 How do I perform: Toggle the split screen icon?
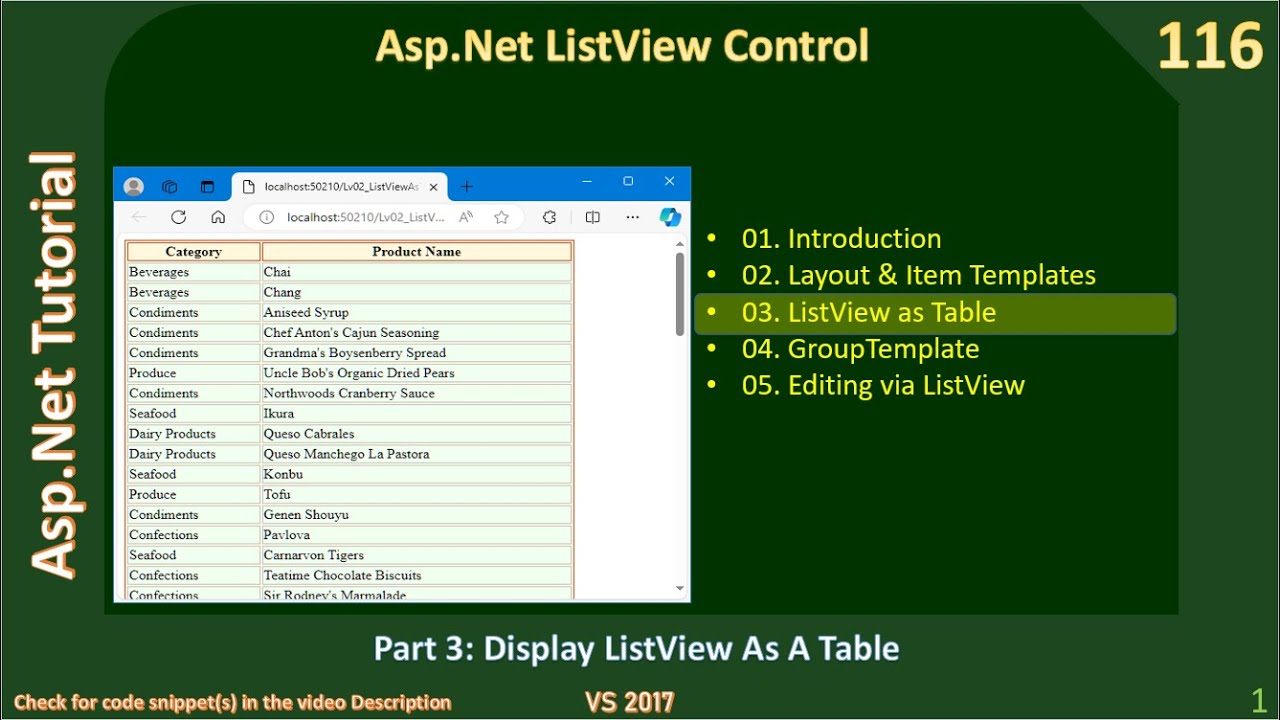click(593, 217)
